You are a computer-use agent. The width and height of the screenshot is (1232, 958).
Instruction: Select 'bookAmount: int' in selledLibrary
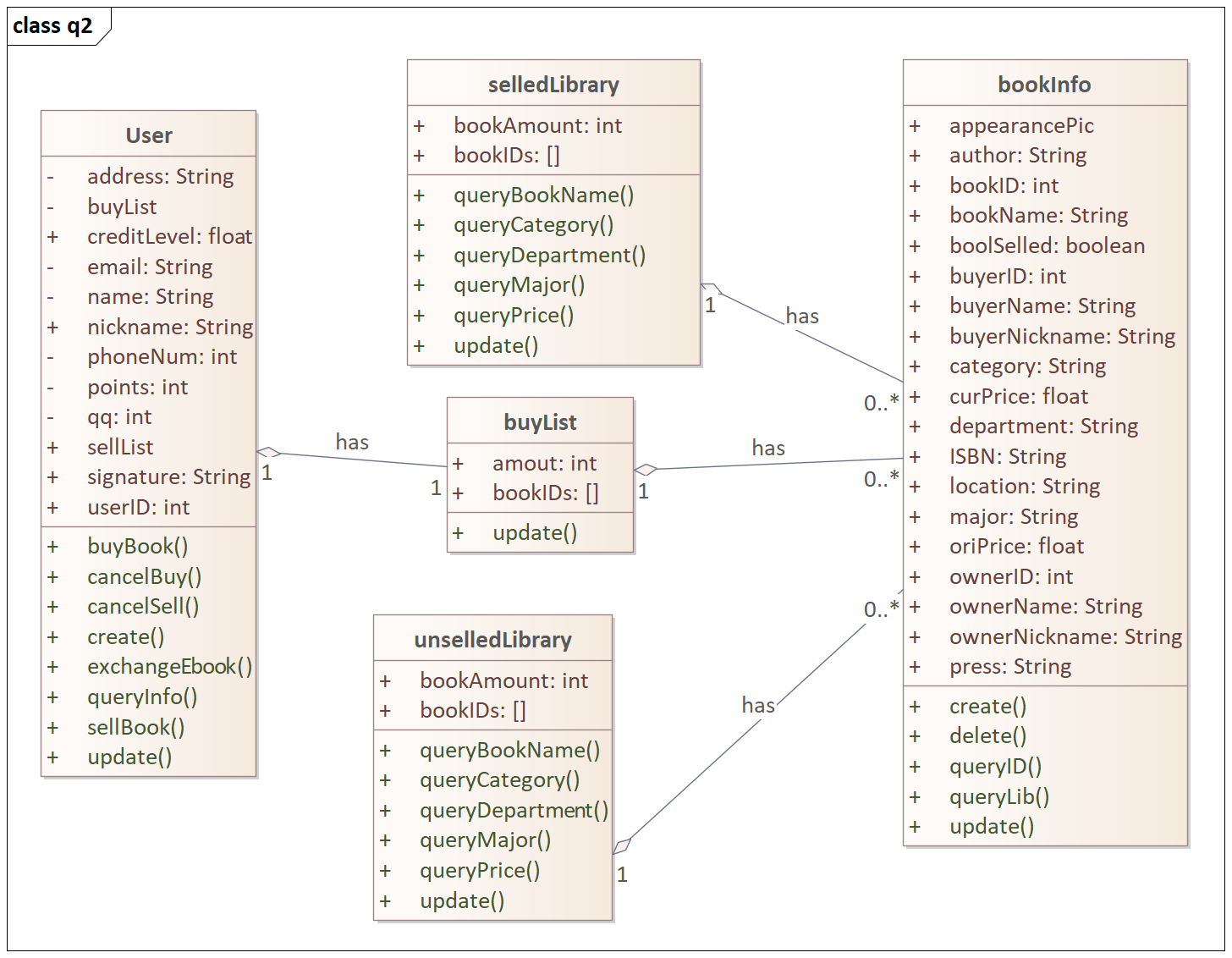(x=537, y=125)
